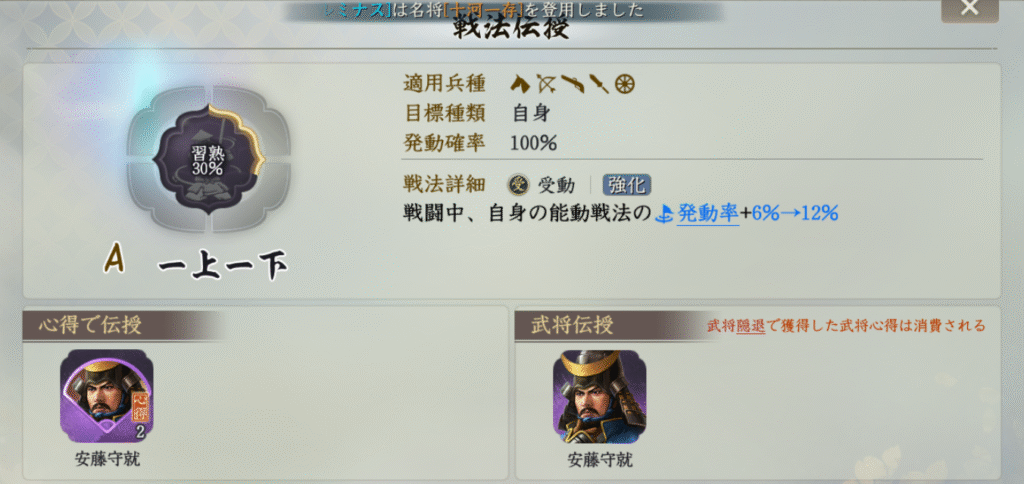Click the bow archer troop-type icon
Image resolution: width=1024 pixels, height=484 pixels.
[545, 84]
